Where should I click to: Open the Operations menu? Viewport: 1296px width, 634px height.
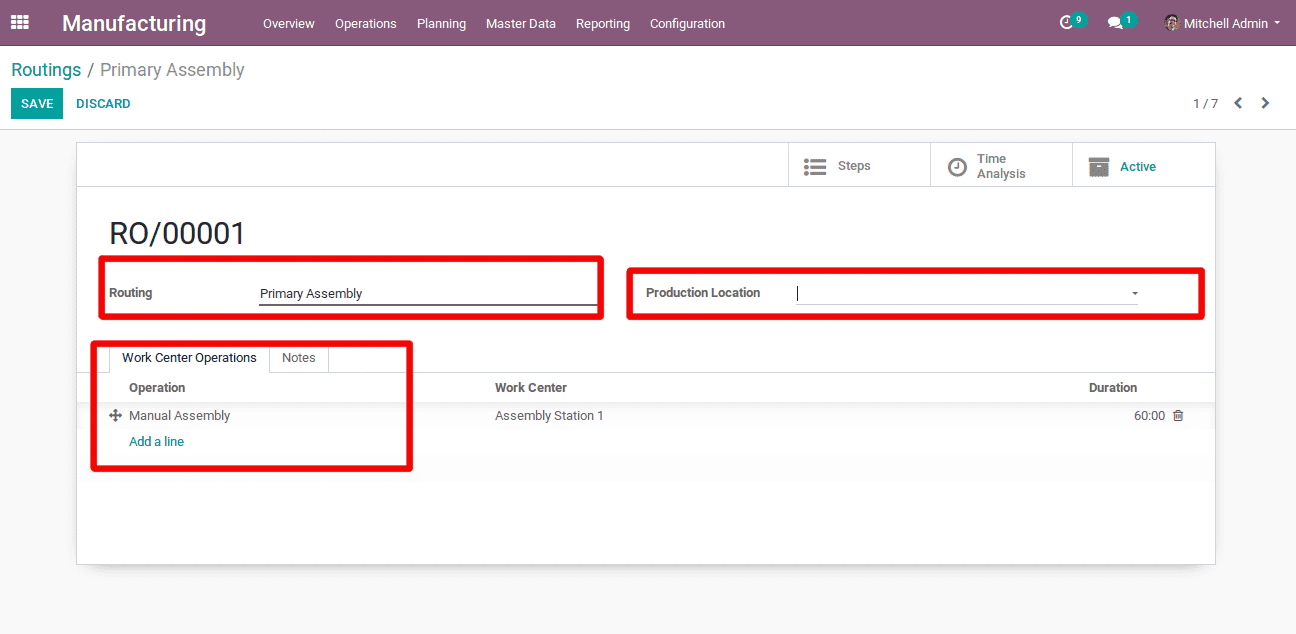click(x=366, y=23)
